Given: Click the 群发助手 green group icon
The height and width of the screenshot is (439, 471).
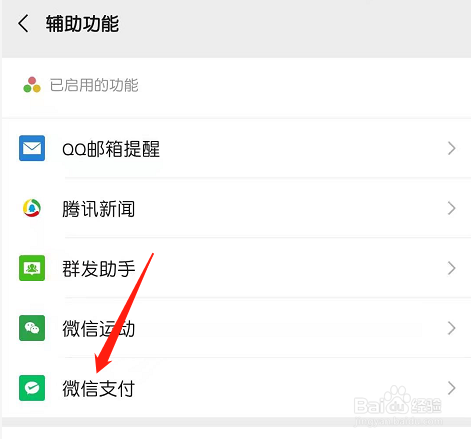Looking at the screenshot, I should point(32,268).
